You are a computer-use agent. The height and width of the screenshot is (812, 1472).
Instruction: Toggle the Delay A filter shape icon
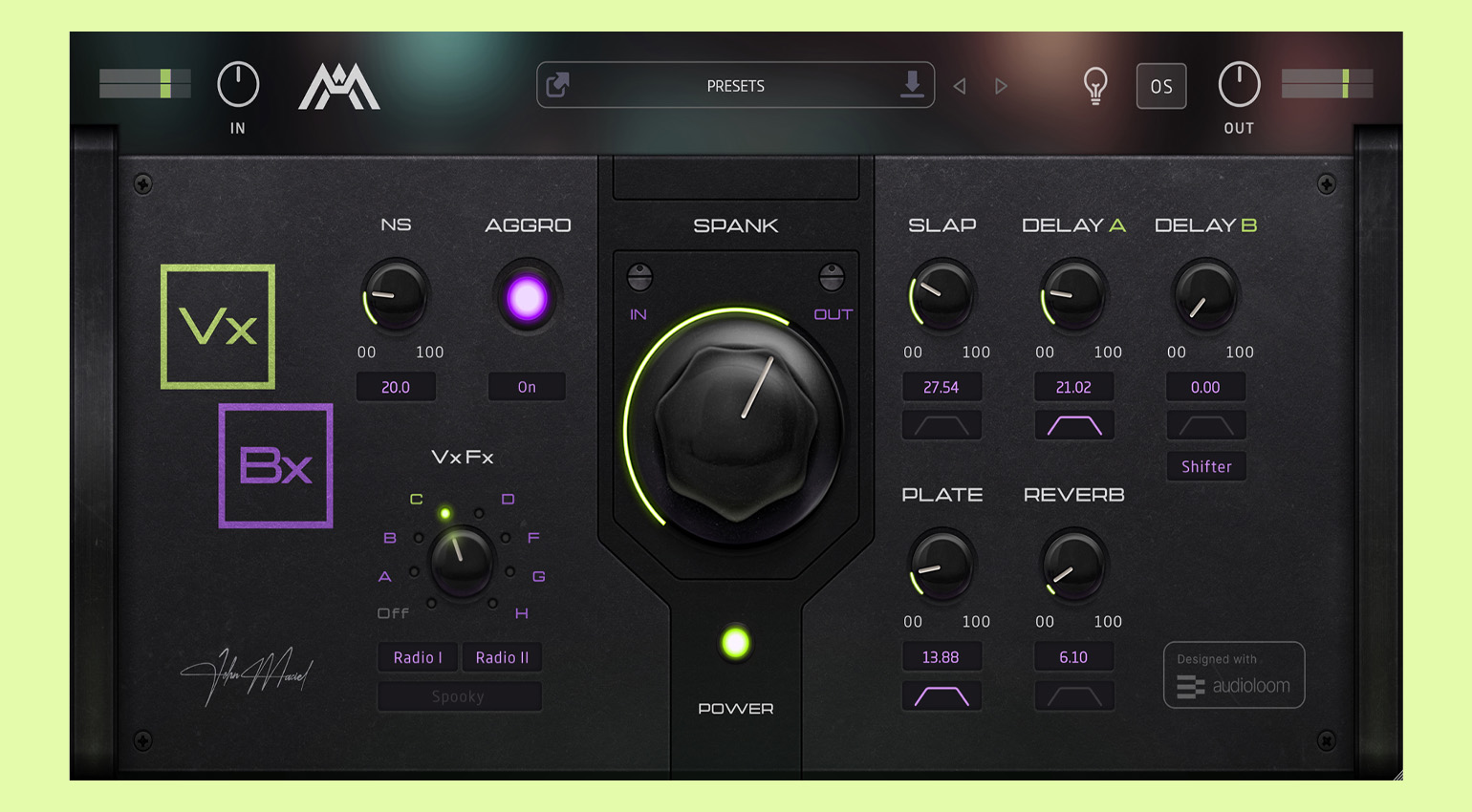[x=1074, y=425]
